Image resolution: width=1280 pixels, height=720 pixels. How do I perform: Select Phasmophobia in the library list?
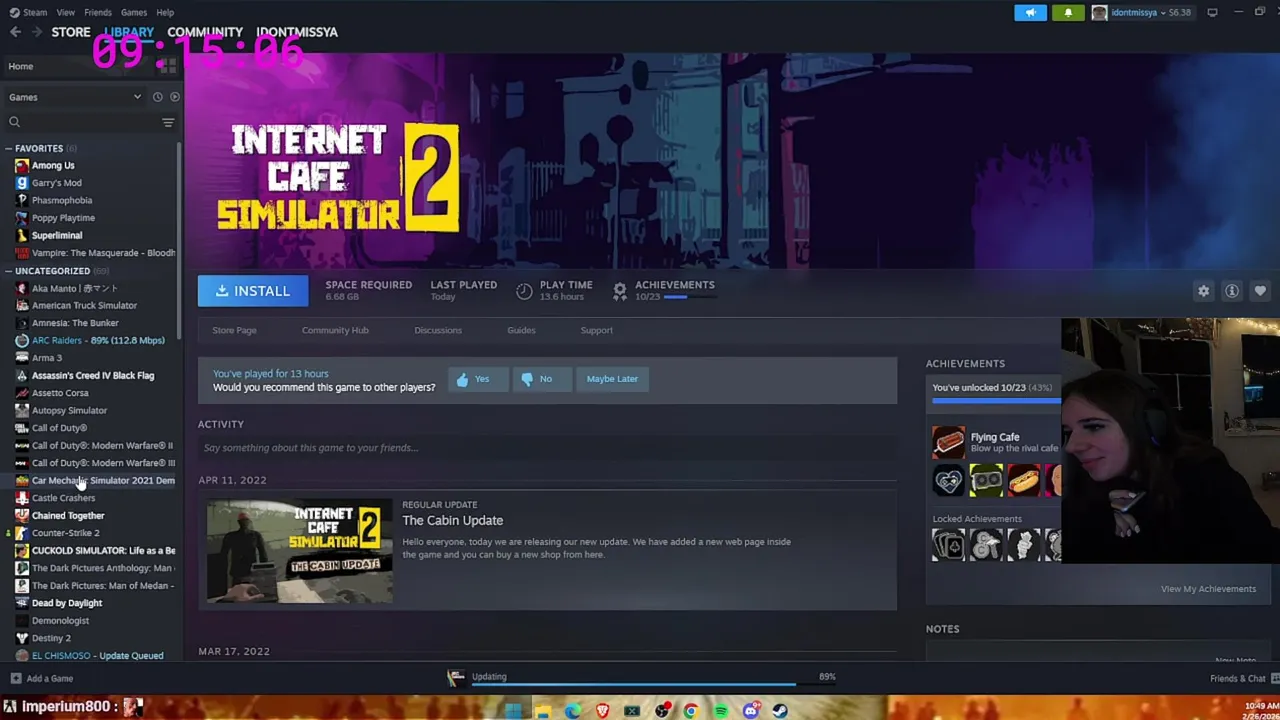[x=62, y=200]
